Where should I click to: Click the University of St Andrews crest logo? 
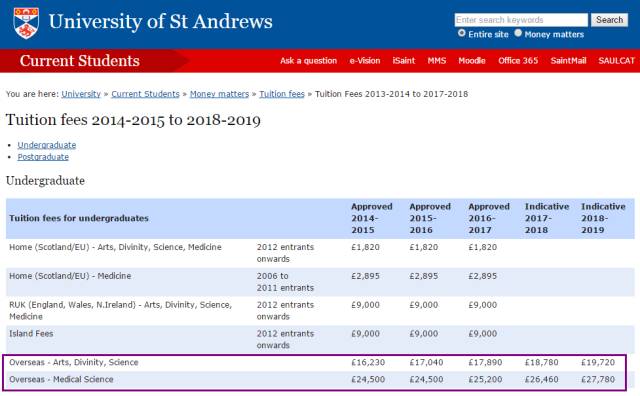point(26,23)
